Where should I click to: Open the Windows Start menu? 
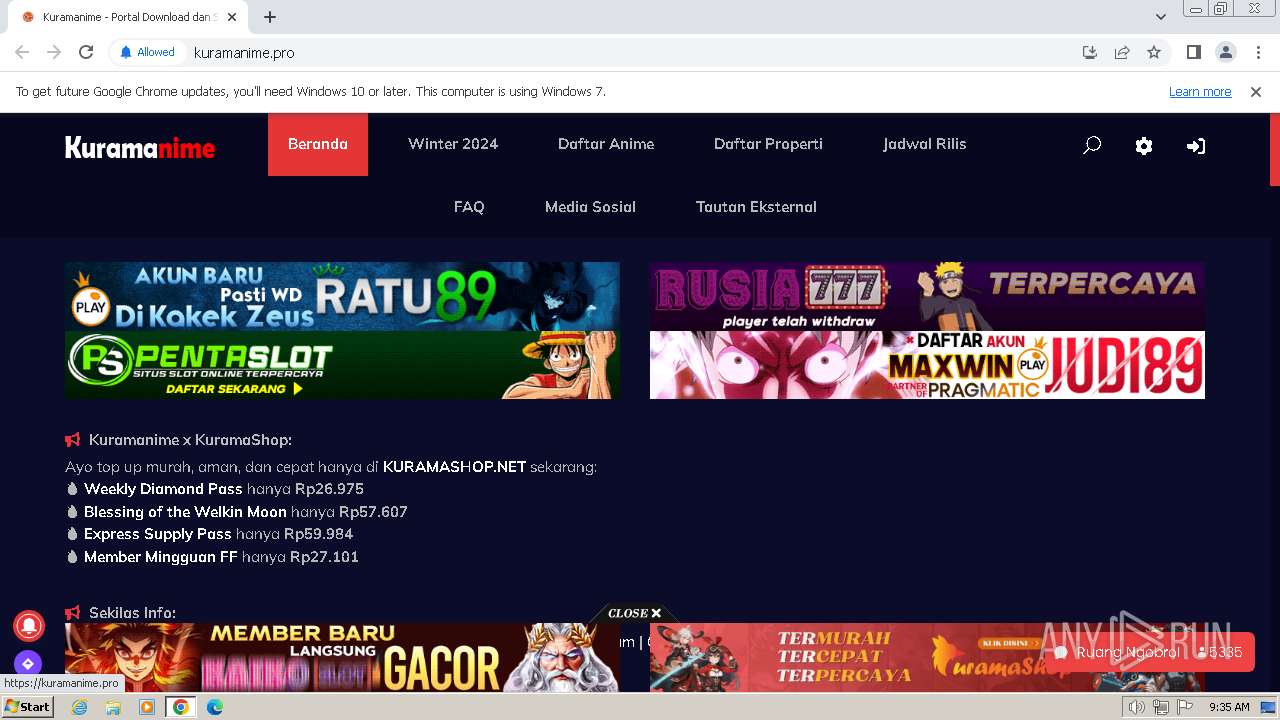coord(27,707)
